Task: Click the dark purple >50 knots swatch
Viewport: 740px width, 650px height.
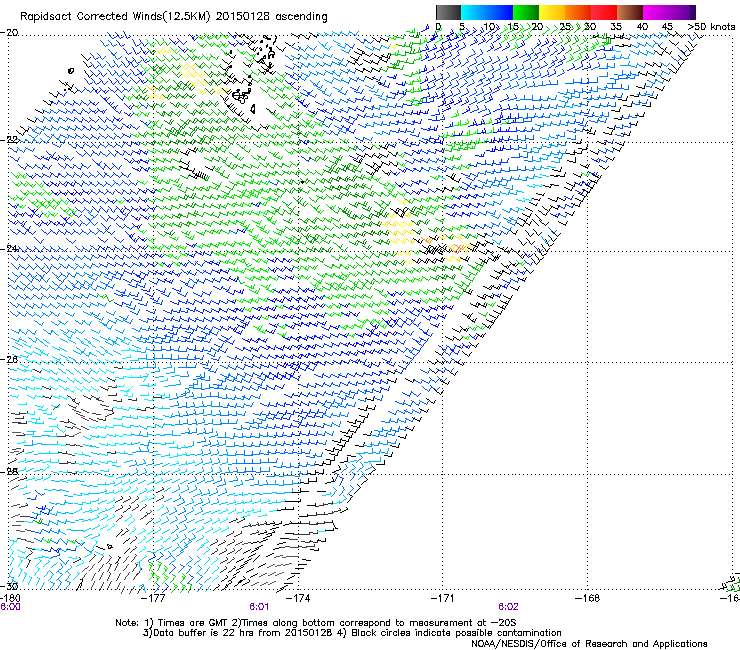Action: coord(693,12)
